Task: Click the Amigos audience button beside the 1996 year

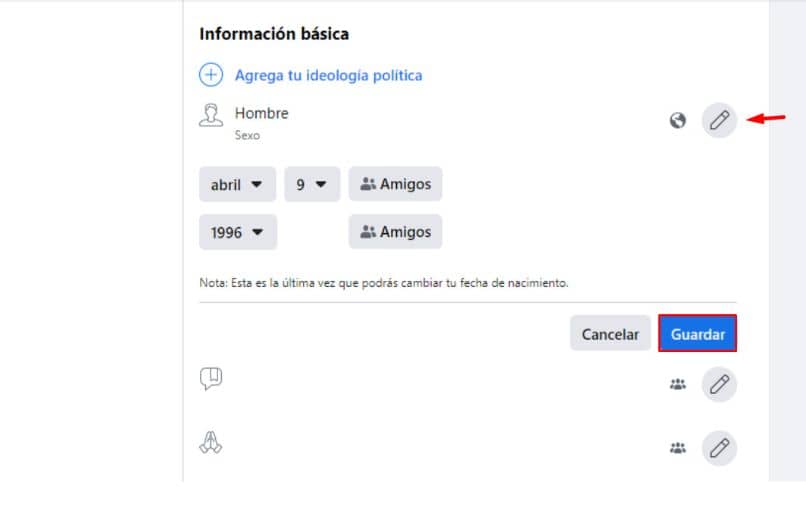Action: [395, 232]
